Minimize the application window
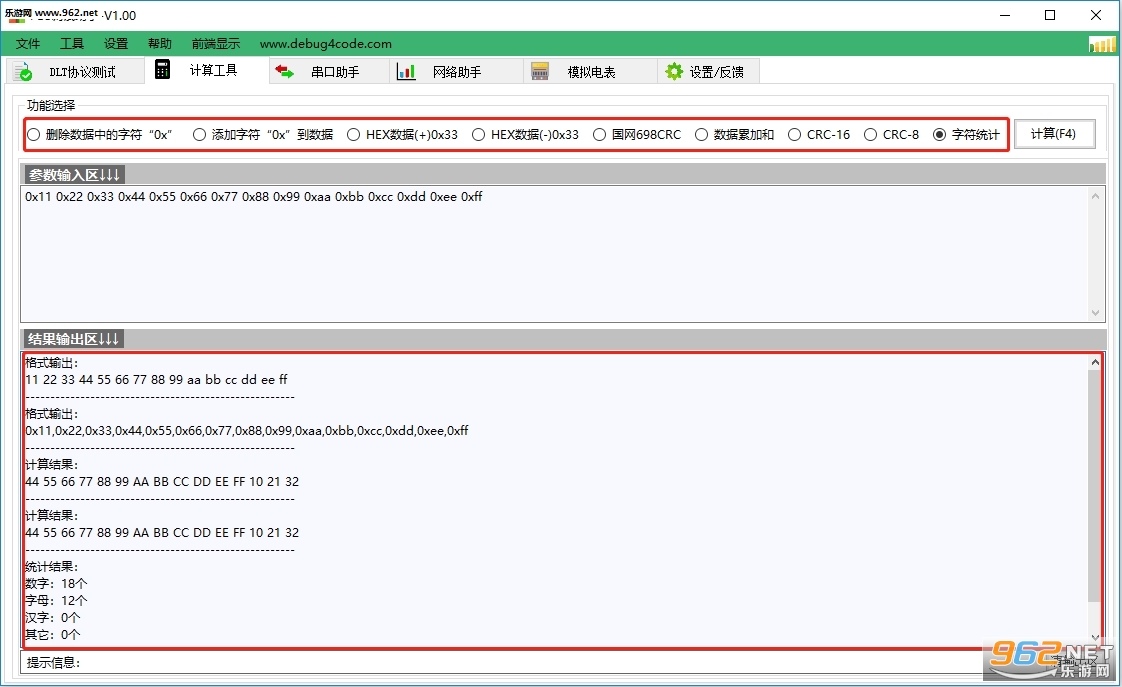This screenshot has height=687, width=1122. (1005, 15)
